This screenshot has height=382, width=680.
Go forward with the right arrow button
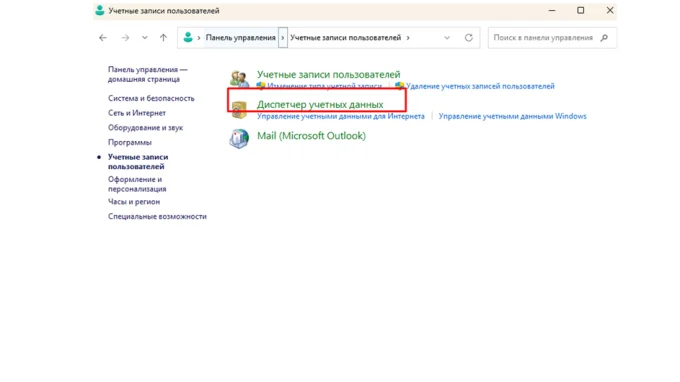click(x=125, y=38)
